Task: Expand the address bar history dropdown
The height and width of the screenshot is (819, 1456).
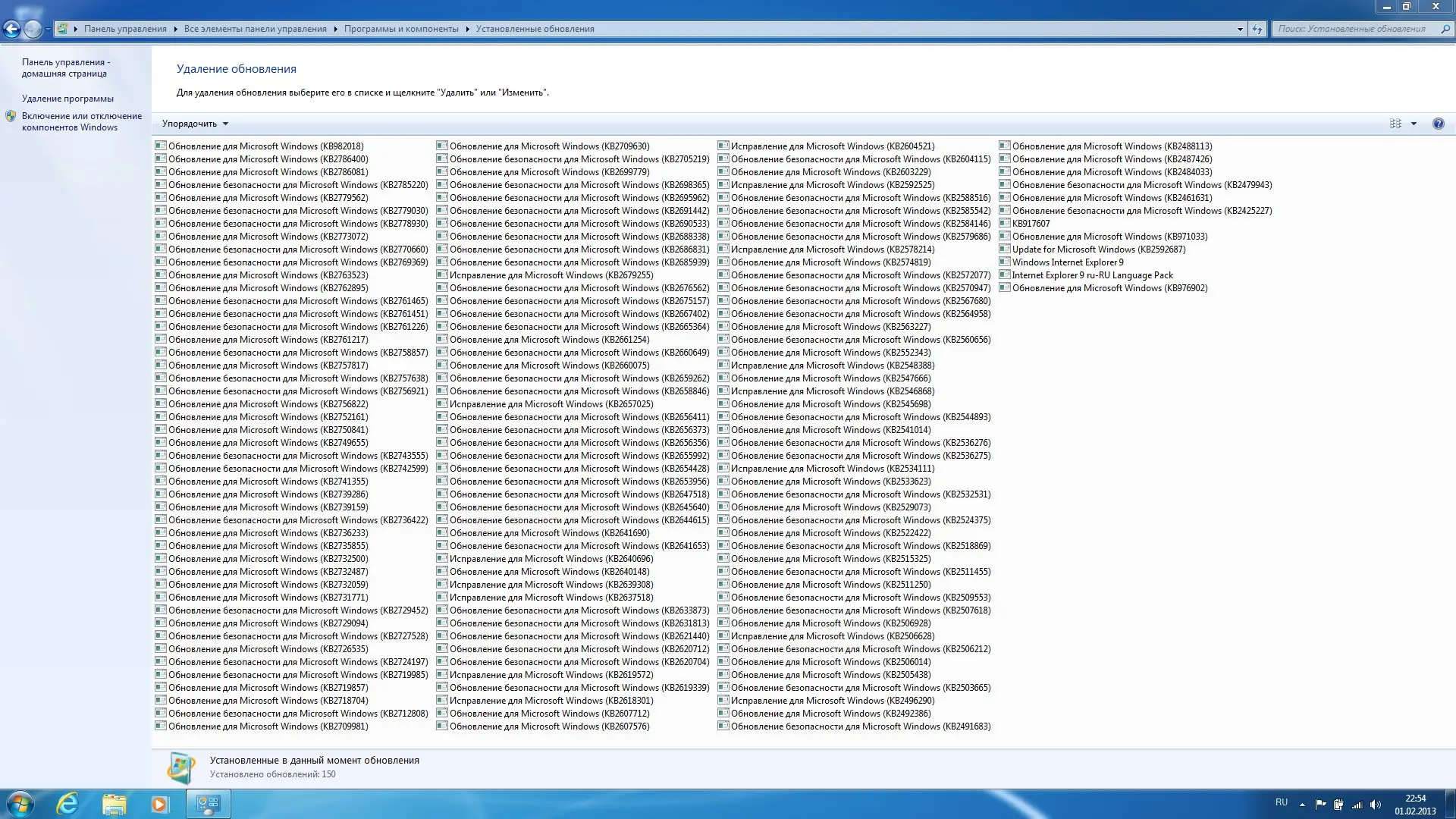Action: (x=1240, y=29)
